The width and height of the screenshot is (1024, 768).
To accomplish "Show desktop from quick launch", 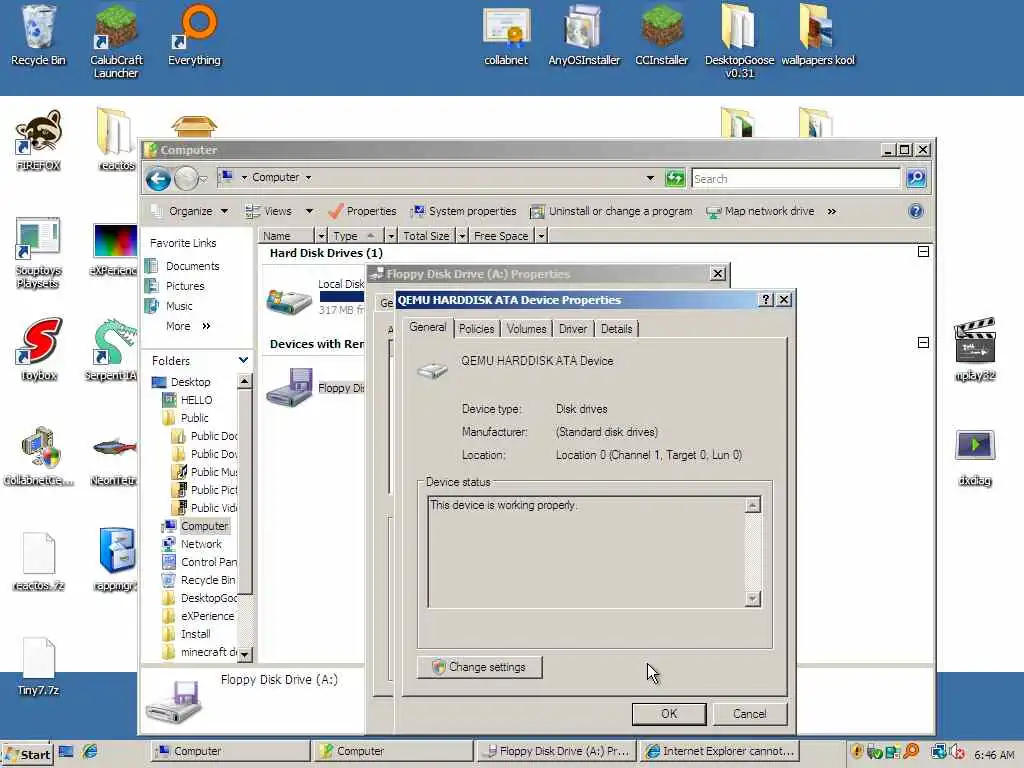I will pyautogui.click(x=66, y=751).
